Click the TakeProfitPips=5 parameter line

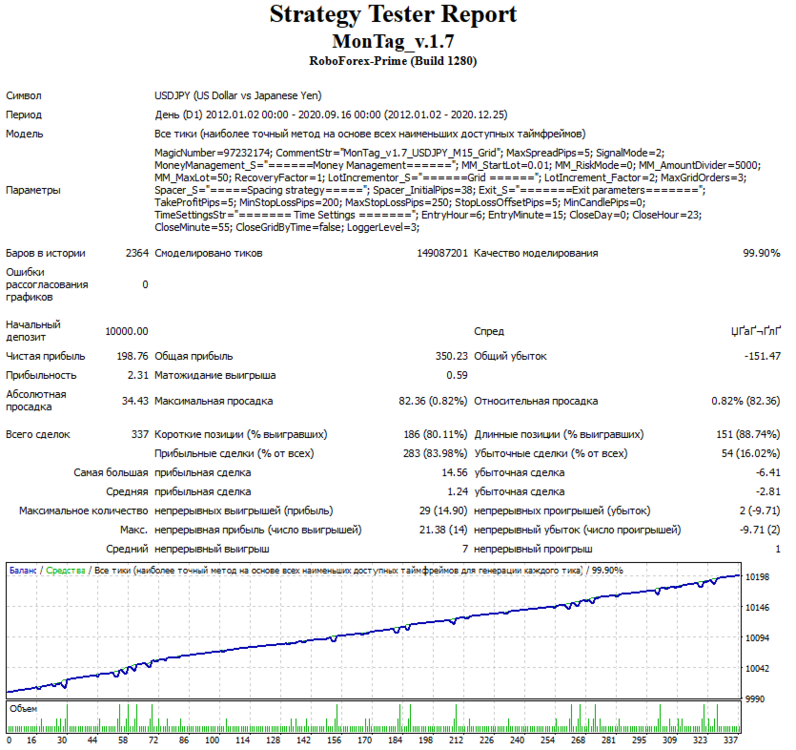point(400,203)
